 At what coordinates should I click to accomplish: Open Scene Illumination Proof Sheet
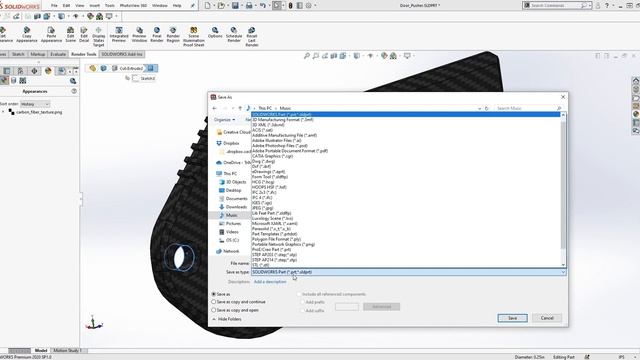point(193,37)
